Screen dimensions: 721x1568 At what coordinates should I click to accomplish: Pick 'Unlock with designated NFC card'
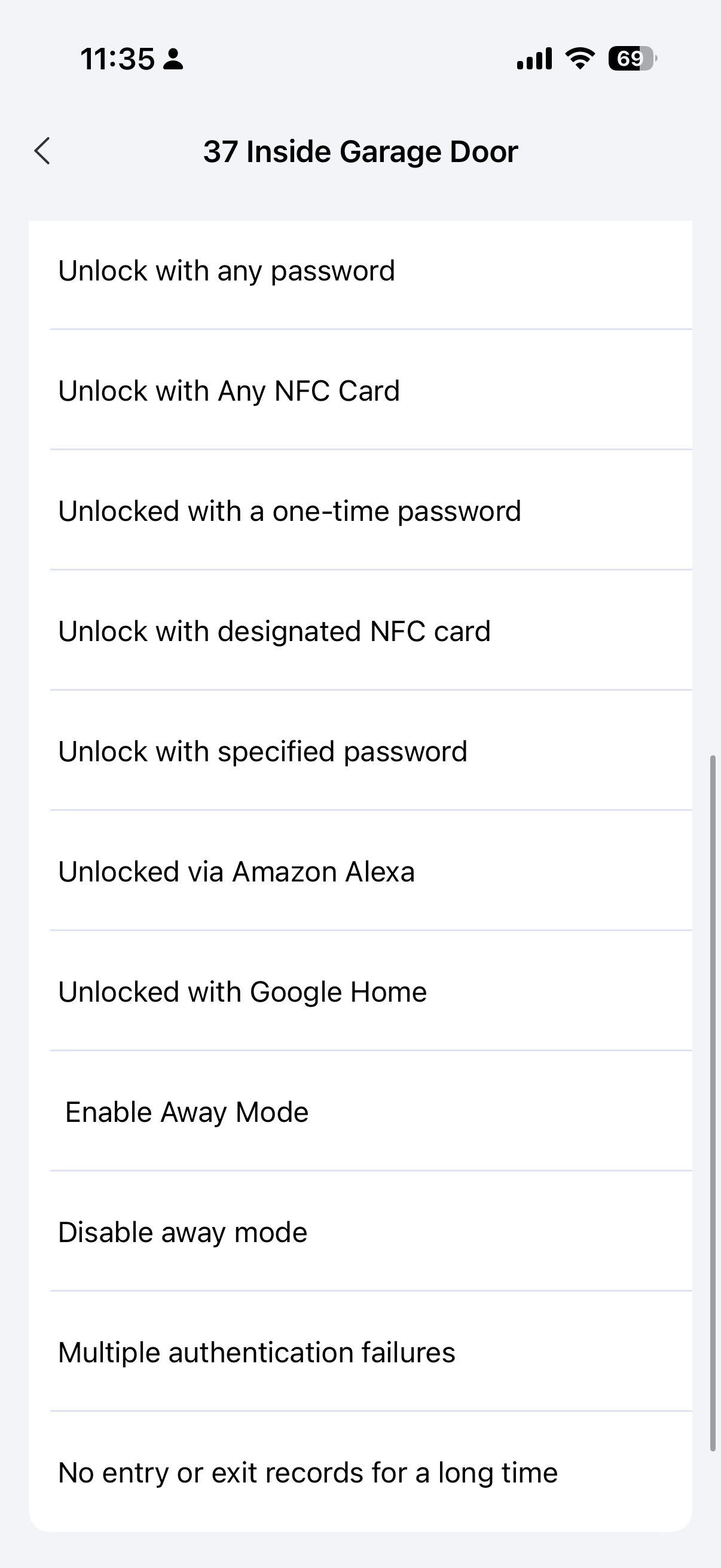click(x=274, y=632)
